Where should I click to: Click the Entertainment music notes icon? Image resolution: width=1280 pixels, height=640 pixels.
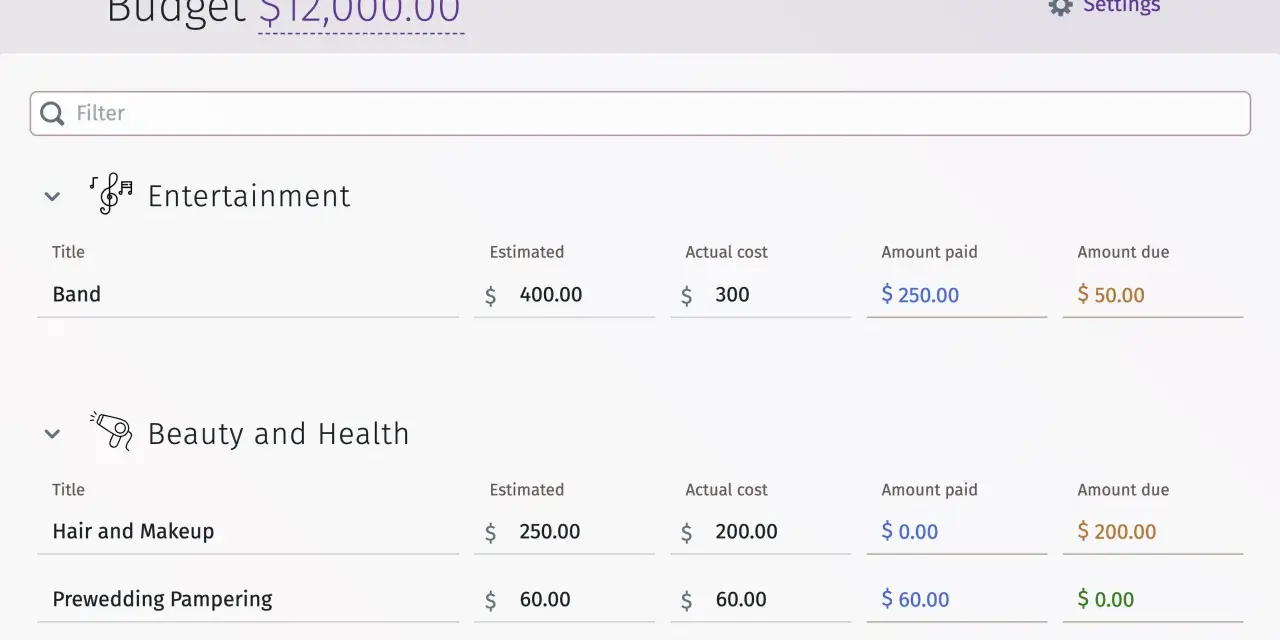111,194
